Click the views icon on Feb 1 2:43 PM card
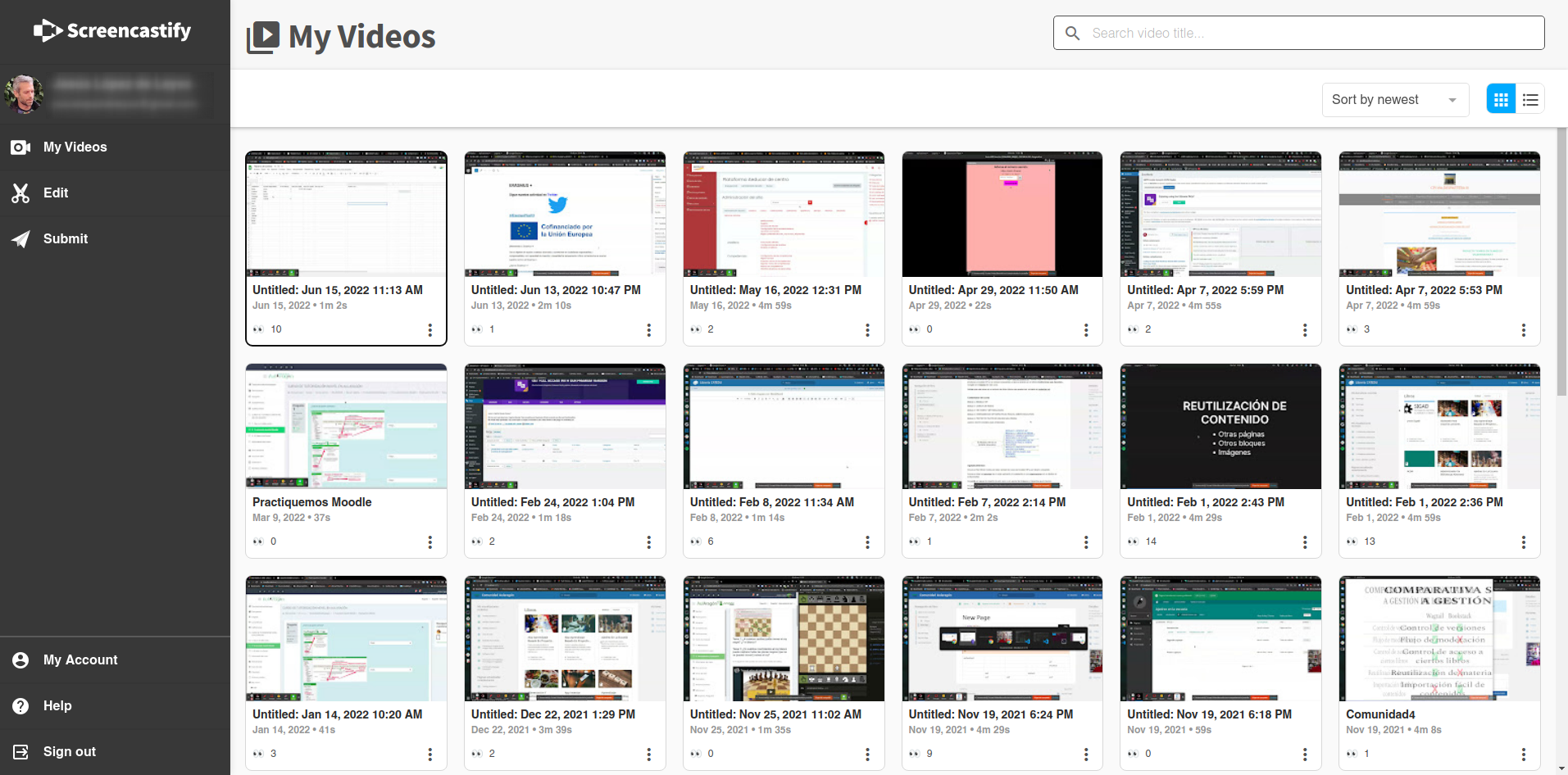1568x775 pixels. 1133,542
